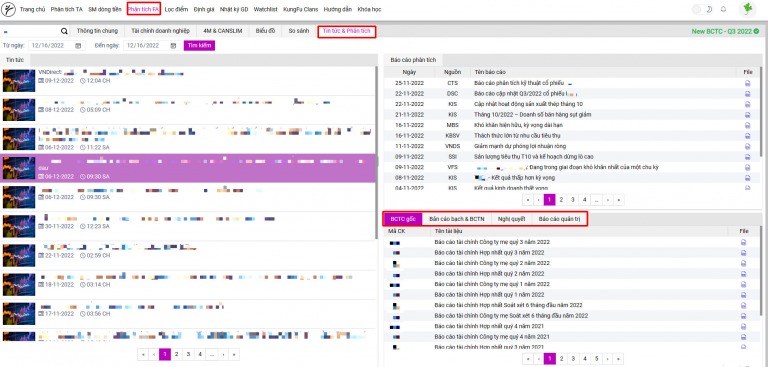The width and height of the screenshot is (768, 367).
Task: Select Phân tích FA in top navigation
Action: tap(144, 9)
